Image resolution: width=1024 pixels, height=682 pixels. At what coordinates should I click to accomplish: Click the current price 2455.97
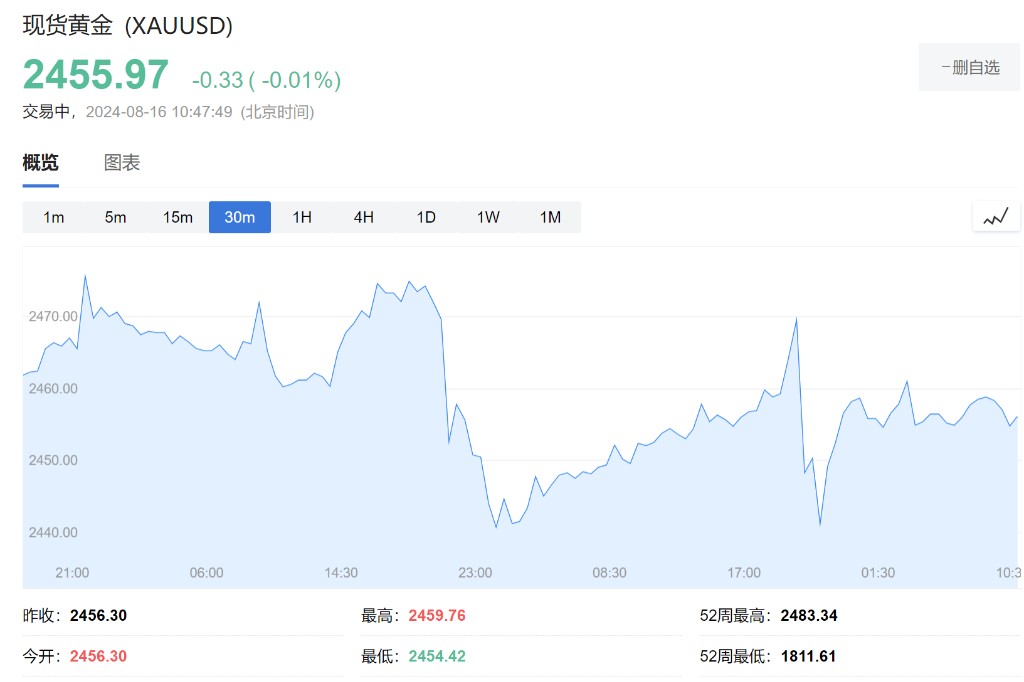[x=96, y=76]
